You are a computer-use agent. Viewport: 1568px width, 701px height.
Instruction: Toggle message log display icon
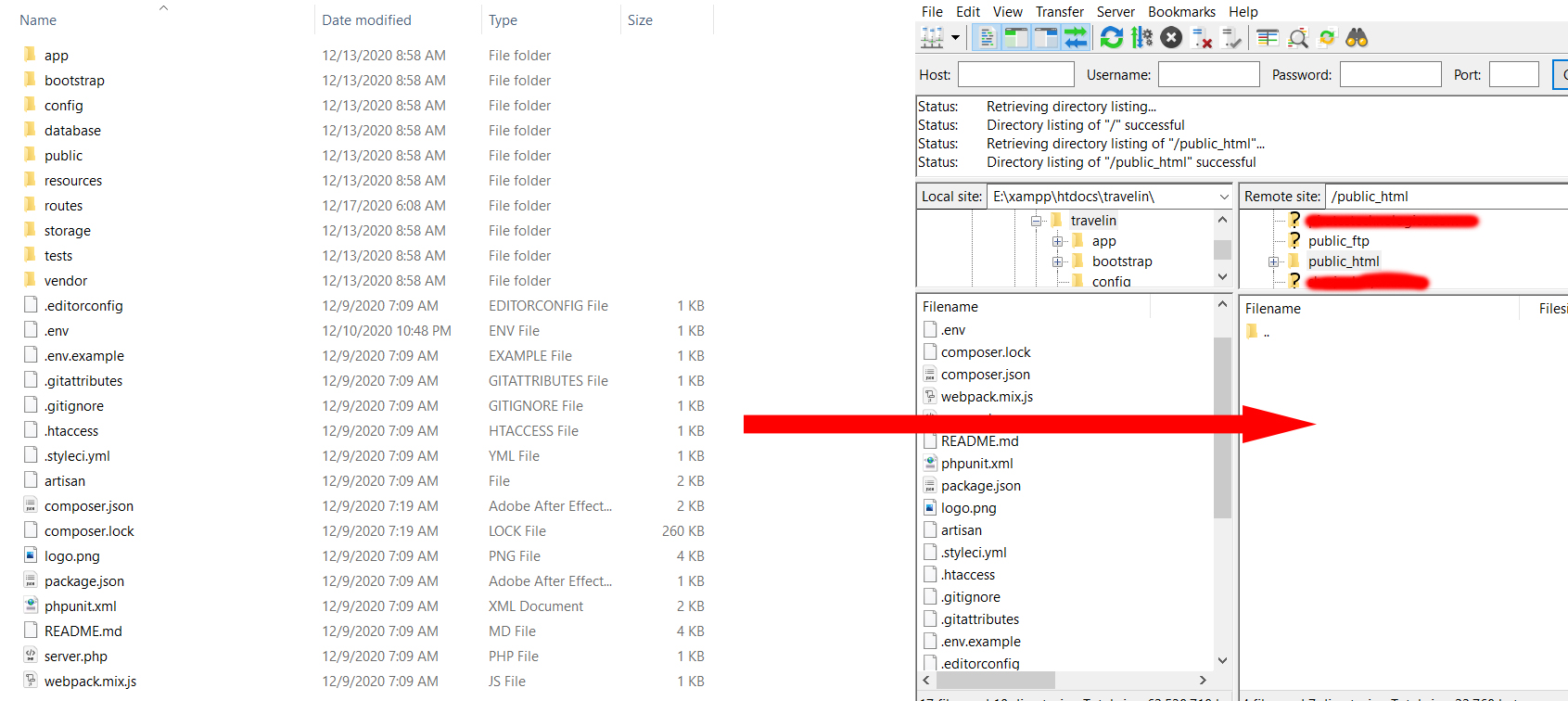pyautogui.click(x=987, y=38)
